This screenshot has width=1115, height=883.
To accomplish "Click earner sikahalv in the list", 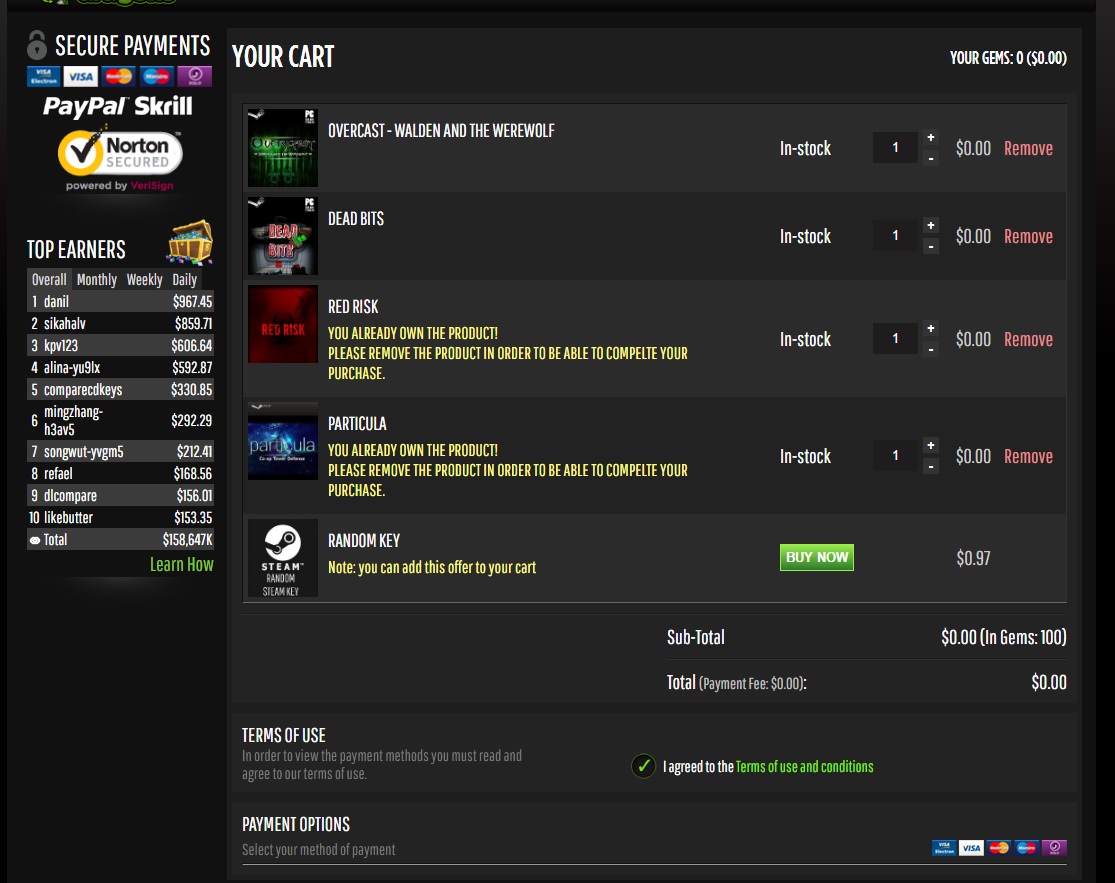I will coord(120,323).
